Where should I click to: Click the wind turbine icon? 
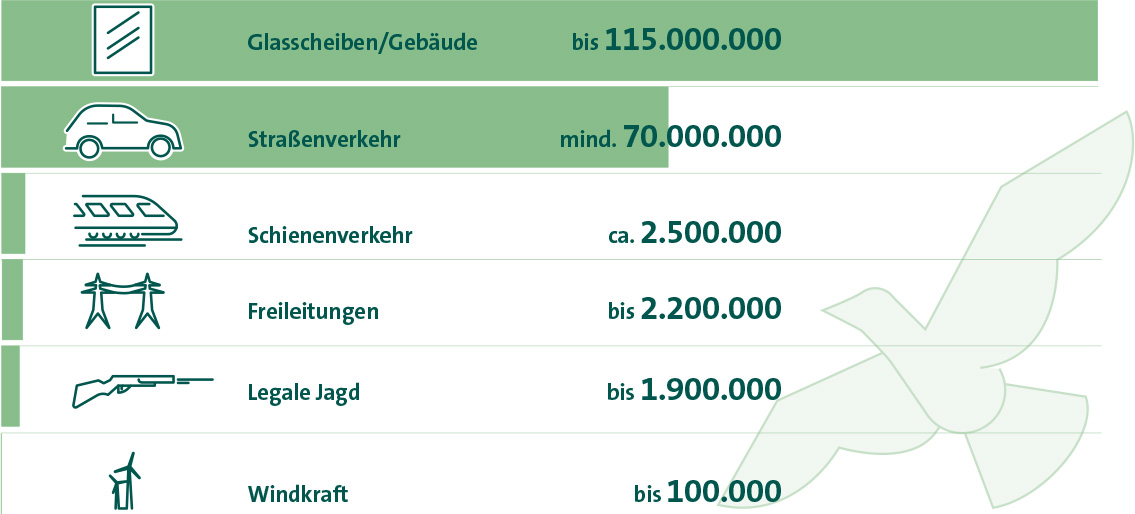click(x=124, y=480)
